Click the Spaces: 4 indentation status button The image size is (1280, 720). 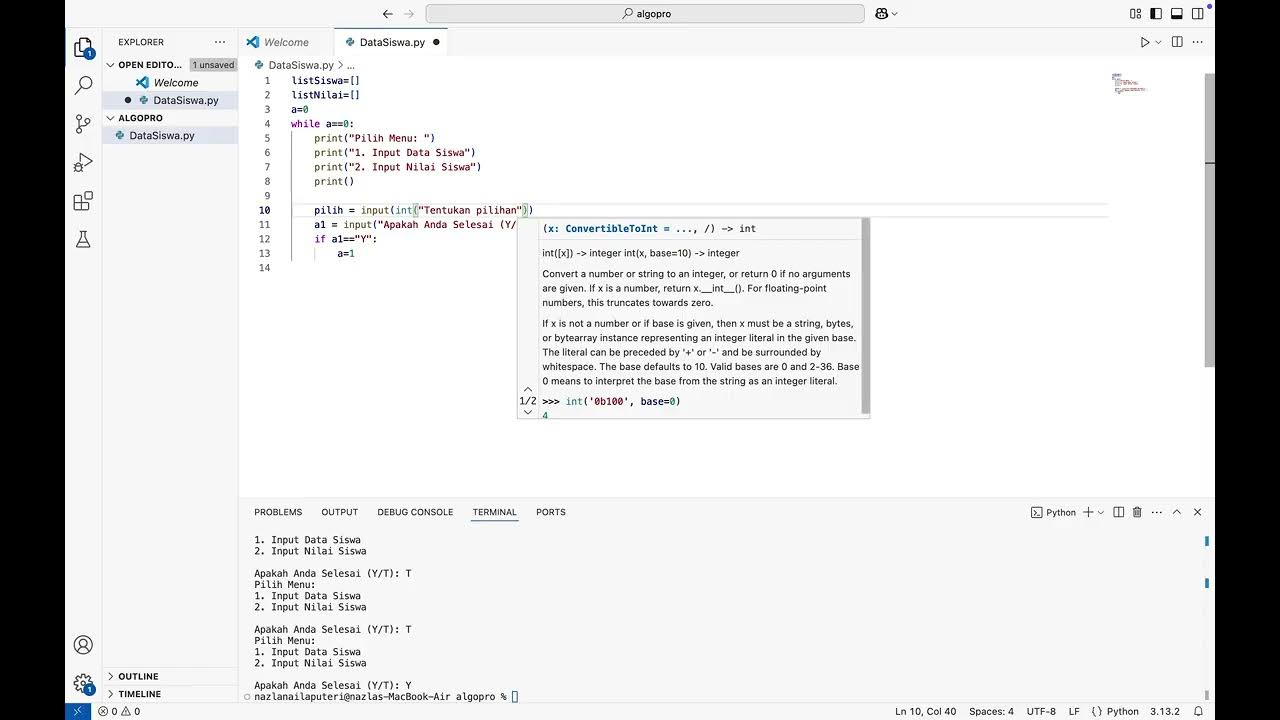click(991, 711)
